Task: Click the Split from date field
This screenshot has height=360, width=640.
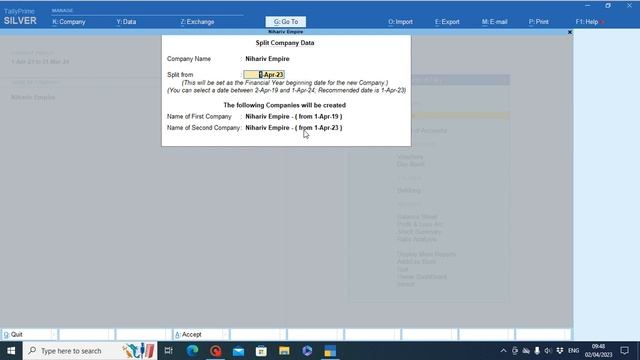Action: 264,75
